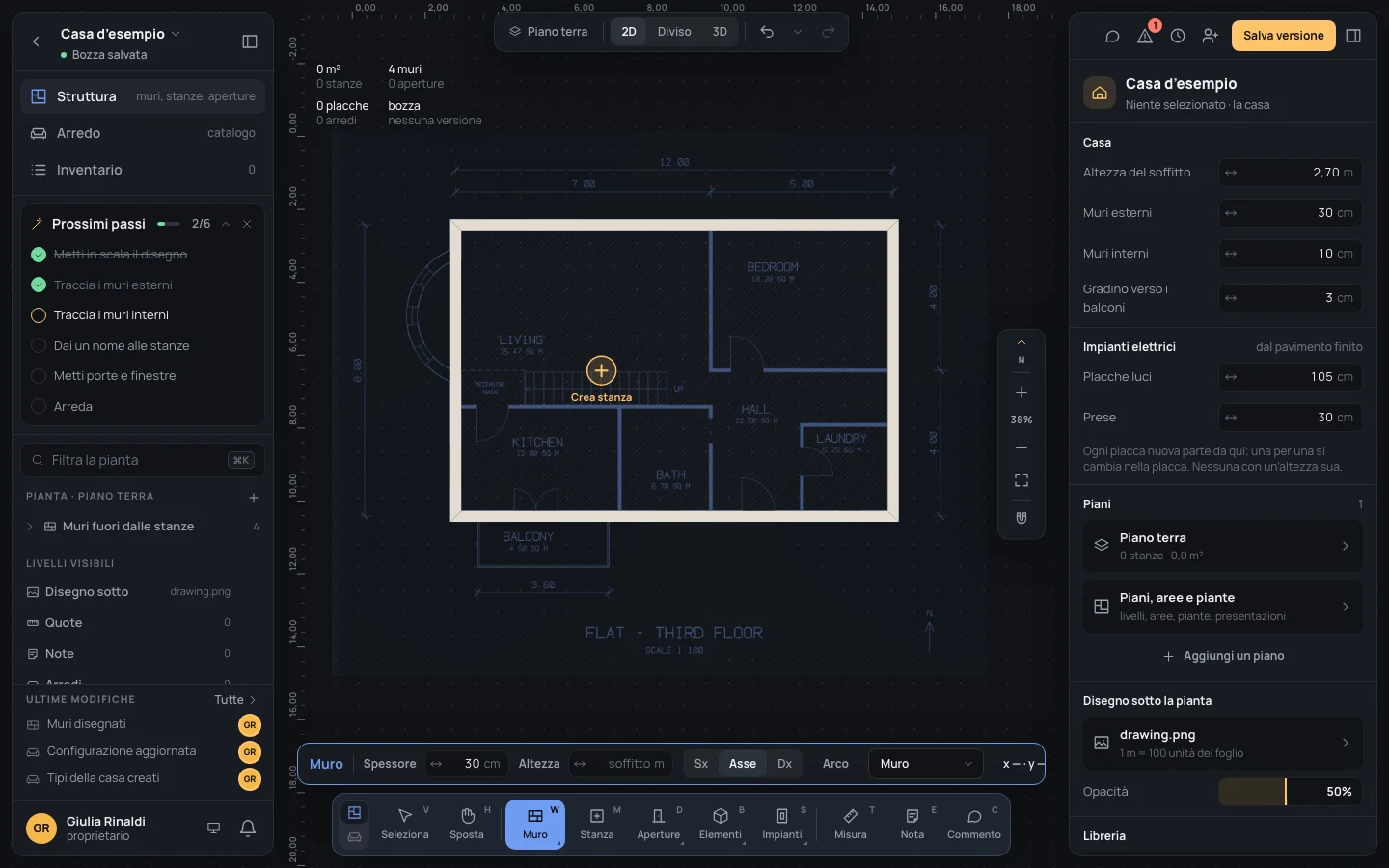Check off Traccia i muri interni
The image size is (1389, 868).
(39, 315)
